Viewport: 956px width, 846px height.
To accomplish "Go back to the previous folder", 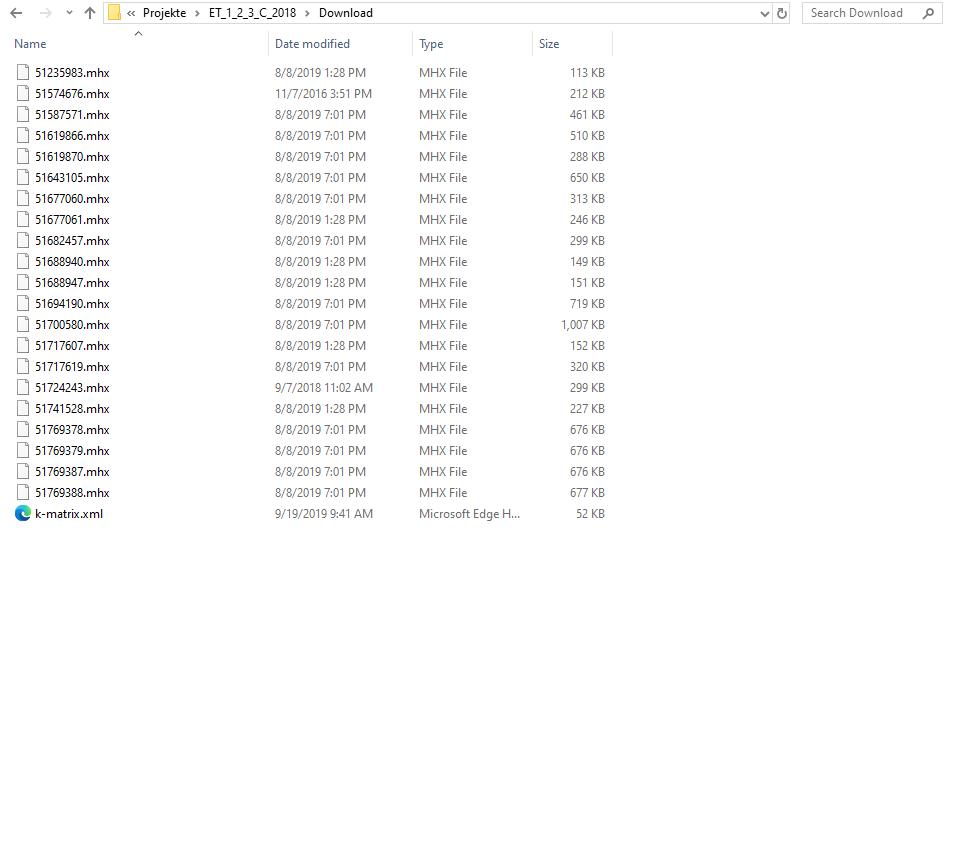I will click(16, 13).
